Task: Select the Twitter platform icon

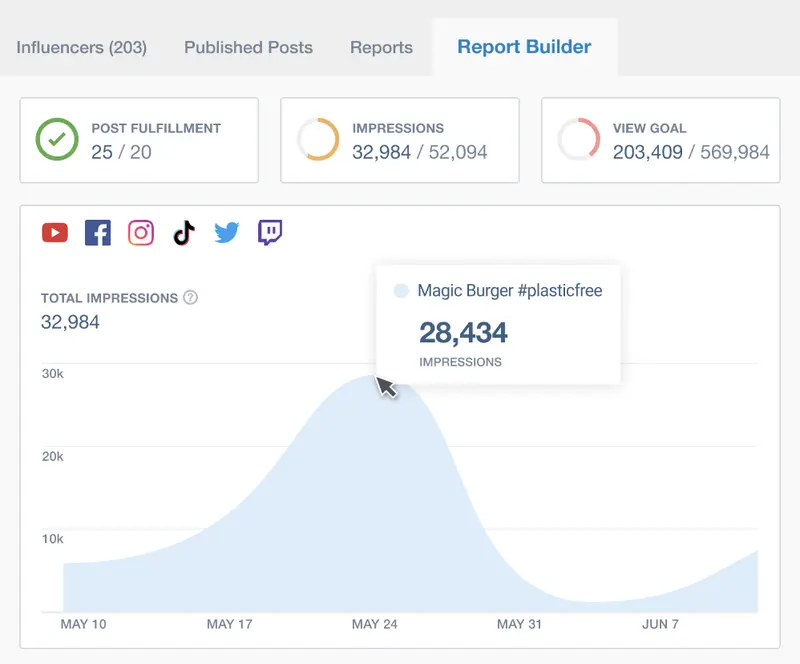Action: [x=227, y=232]
